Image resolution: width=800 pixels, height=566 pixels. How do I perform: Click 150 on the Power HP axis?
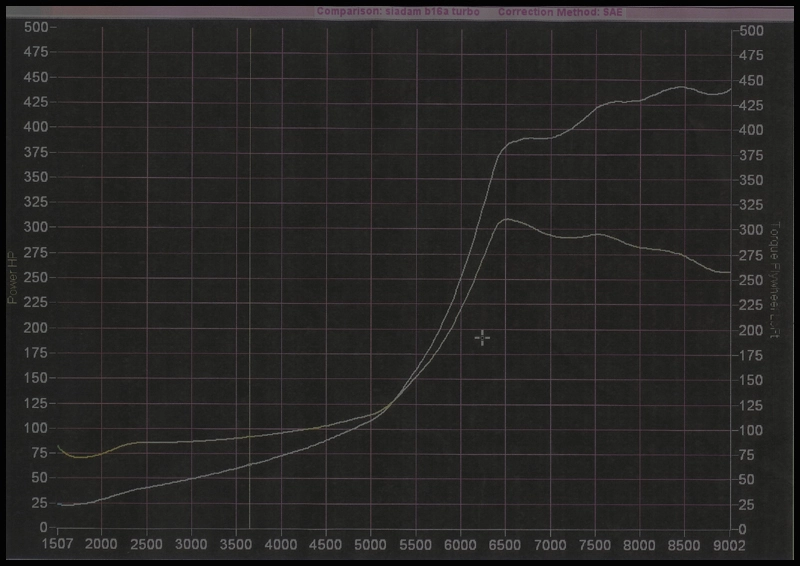(x=36, y=378)
